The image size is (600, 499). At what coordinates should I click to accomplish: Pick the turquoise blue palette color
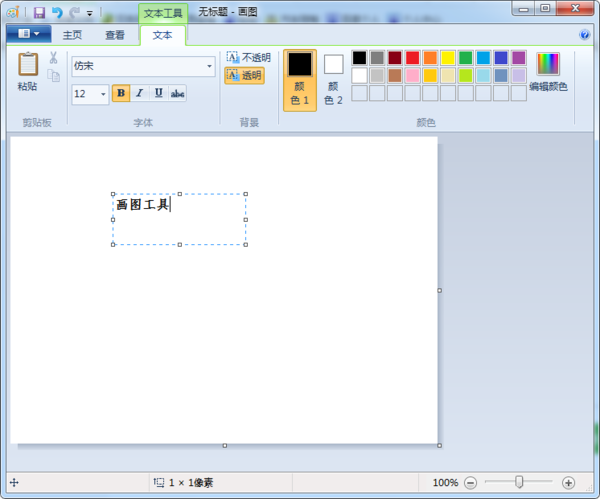(x=483, y=58)
